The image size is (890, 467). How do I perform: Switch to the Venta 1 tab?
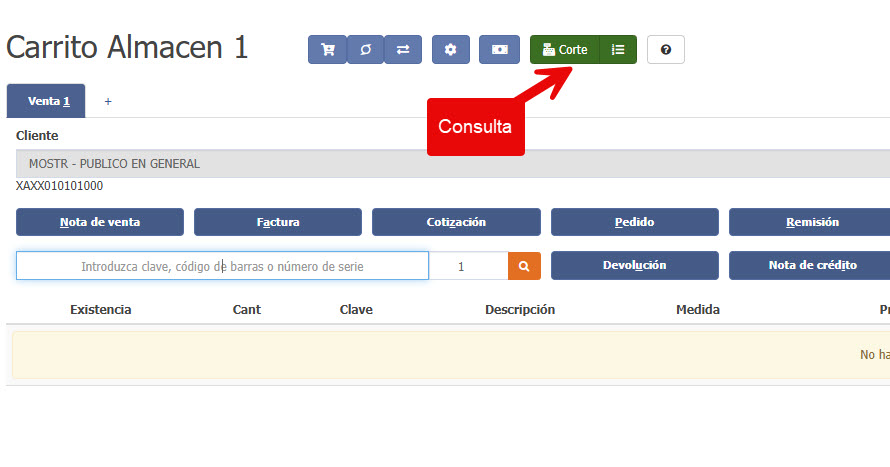tap(46, 101)
